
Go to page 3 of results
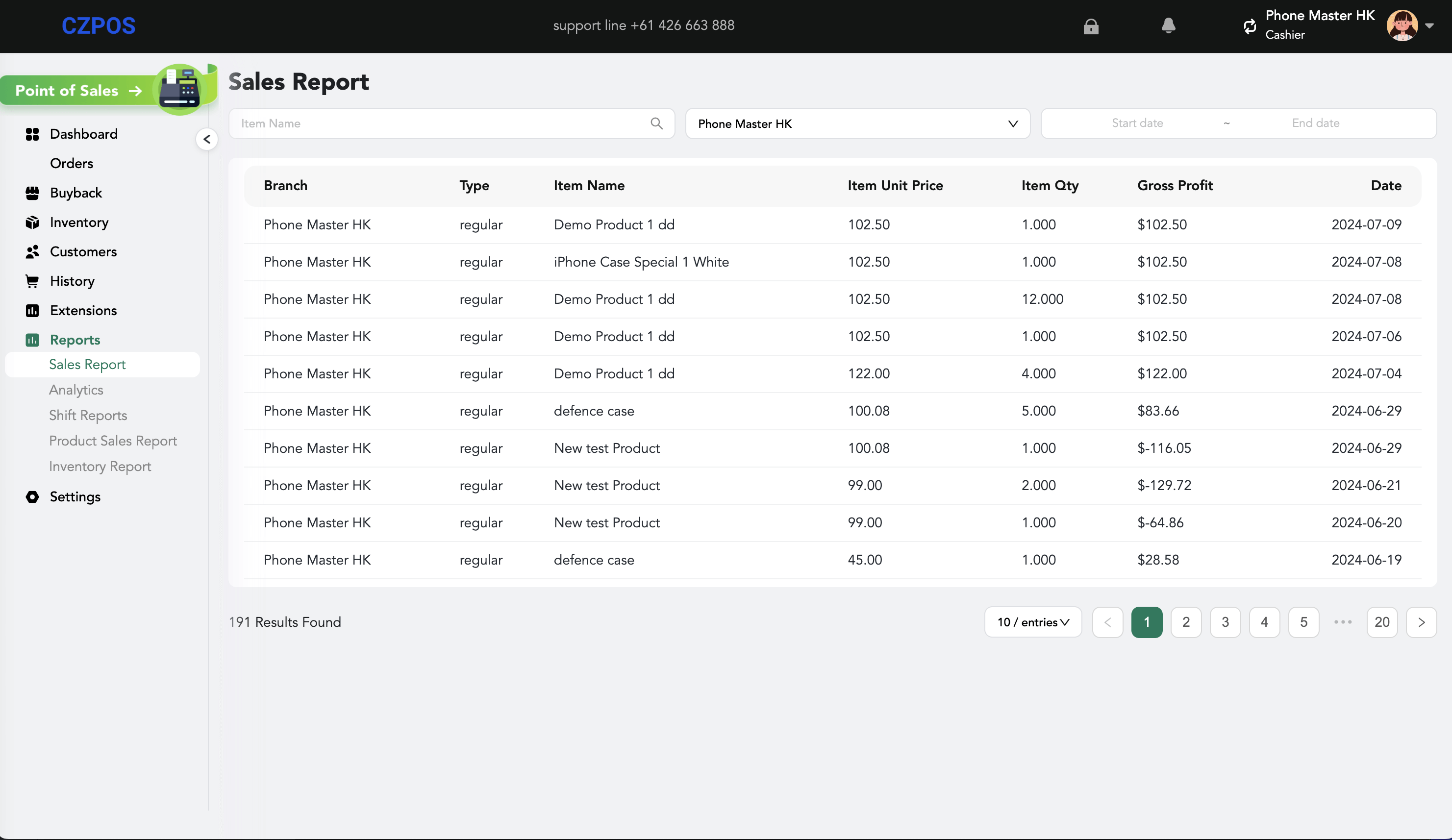[x=1225, y=622]
